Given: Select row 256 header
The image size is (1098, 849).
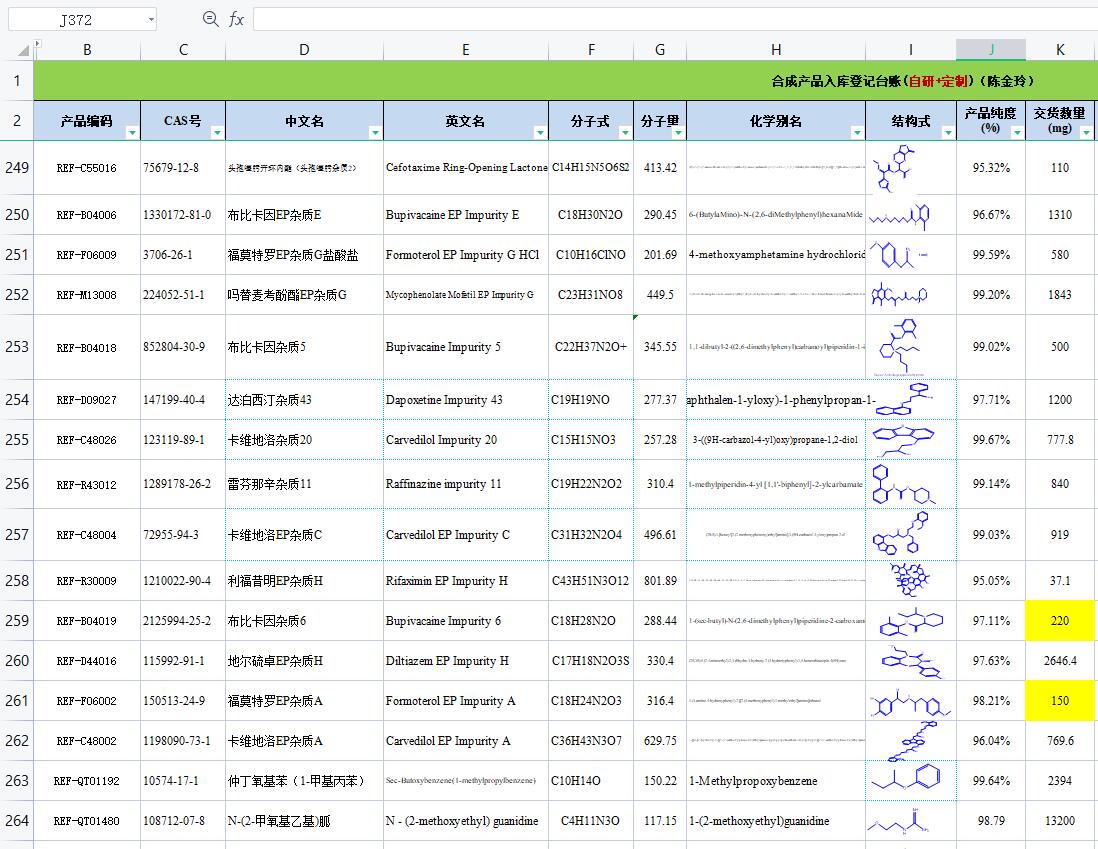Looking at the screenshot, I should pyautogui.click(x=17, y=483).
